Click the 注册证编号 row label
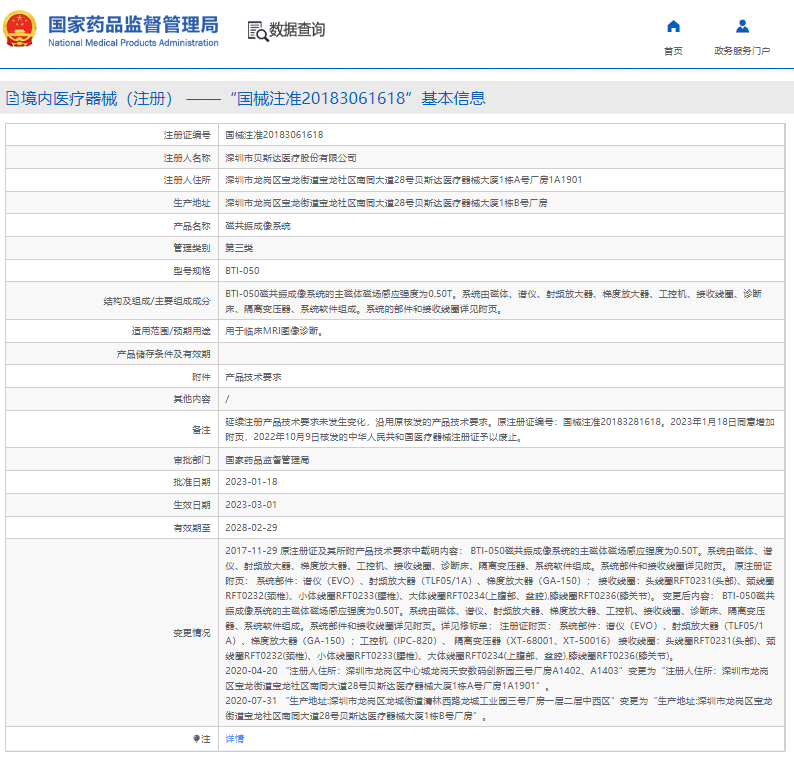 coord(187,135)
